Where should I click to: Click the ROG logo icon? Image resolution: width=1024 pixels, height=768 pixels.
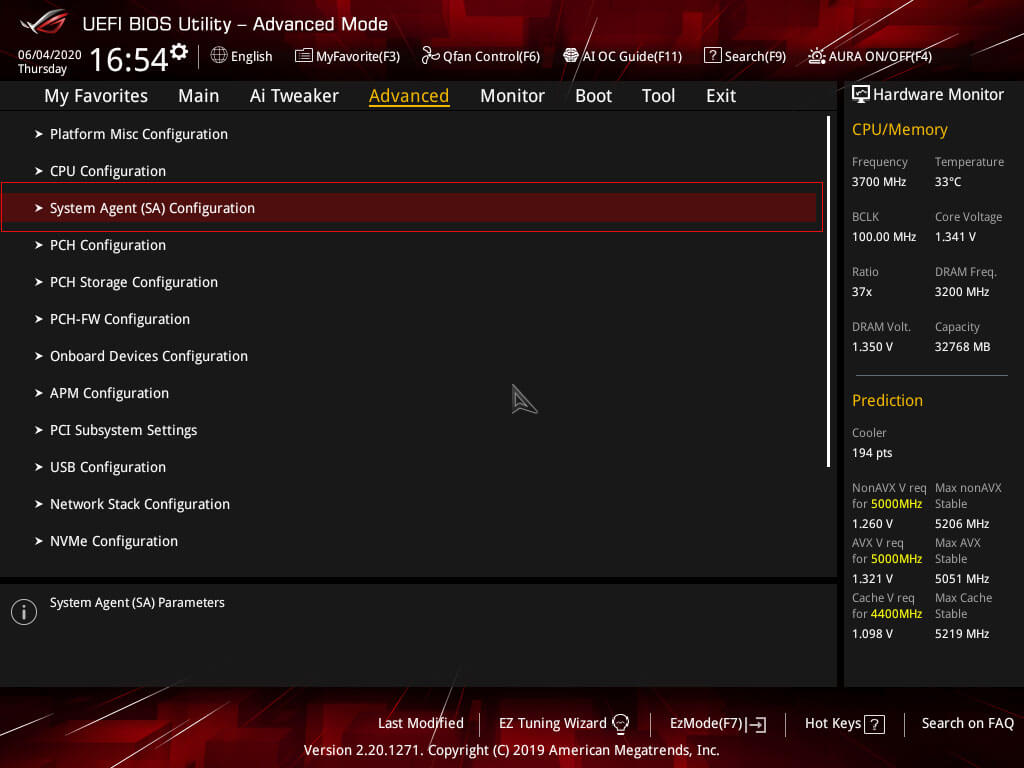click(43, 22)
